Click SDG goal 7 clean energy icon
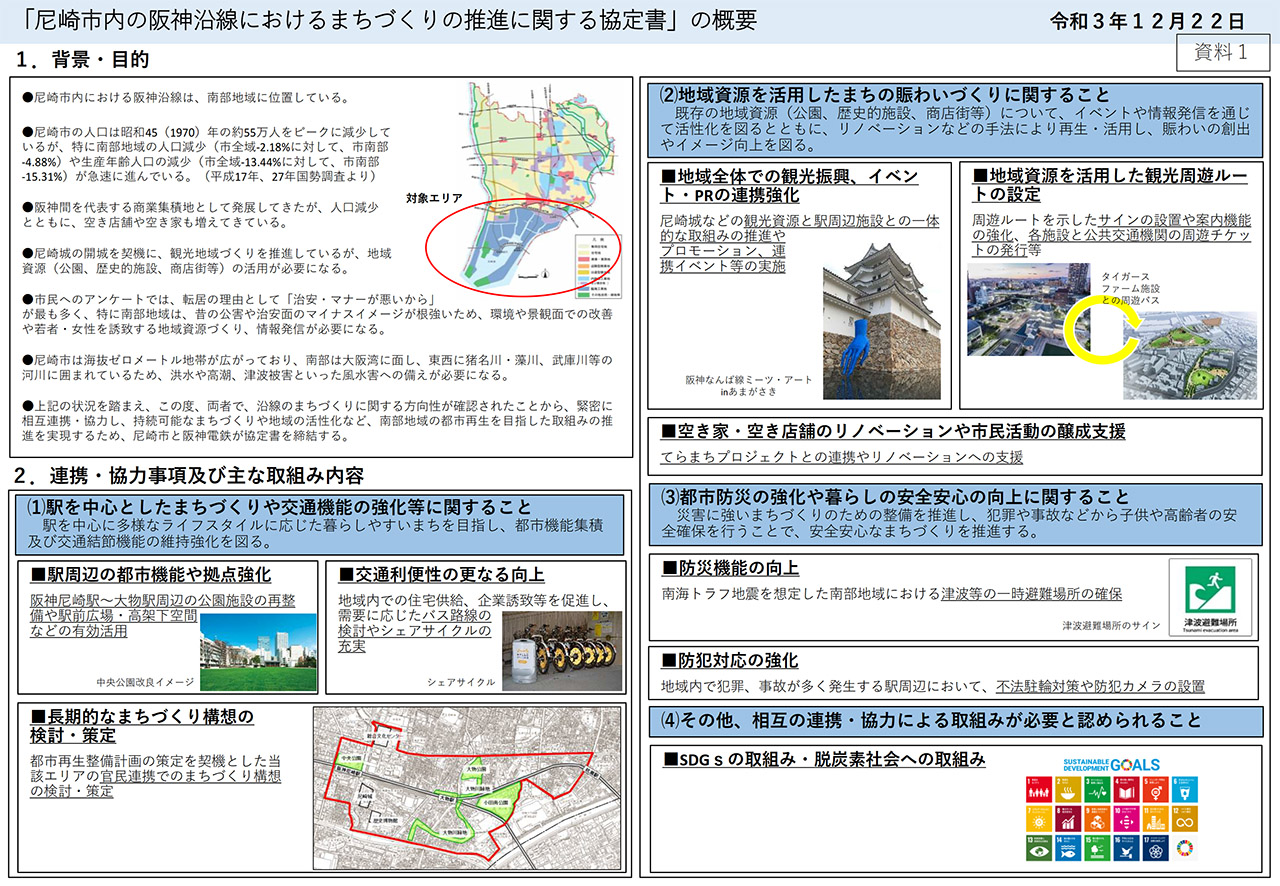 (1038, 819)
